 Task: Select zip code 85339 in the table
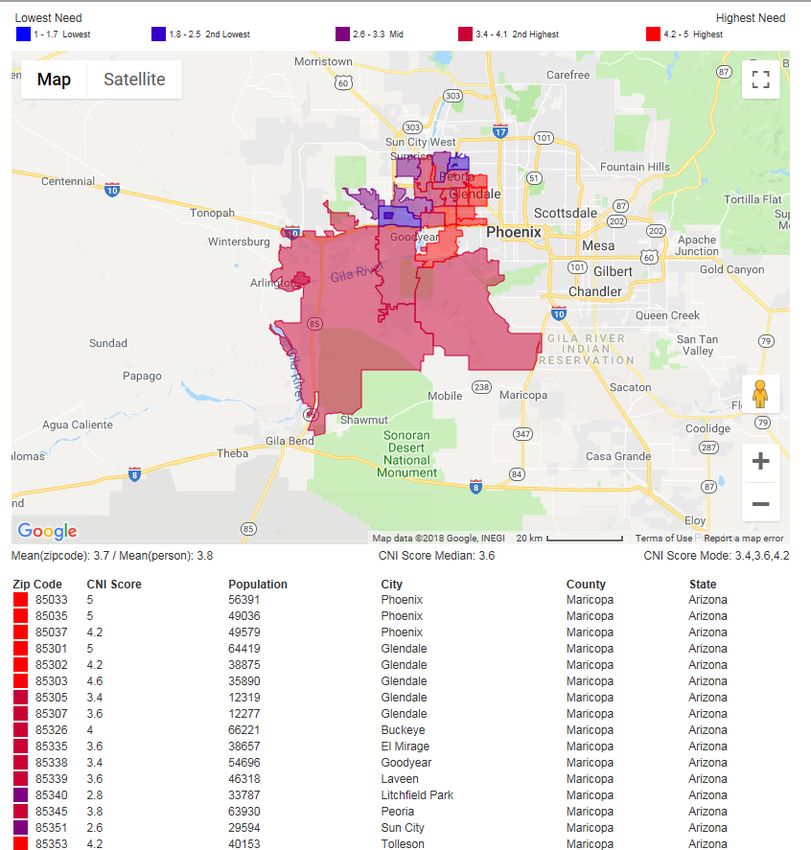point(52,779)
